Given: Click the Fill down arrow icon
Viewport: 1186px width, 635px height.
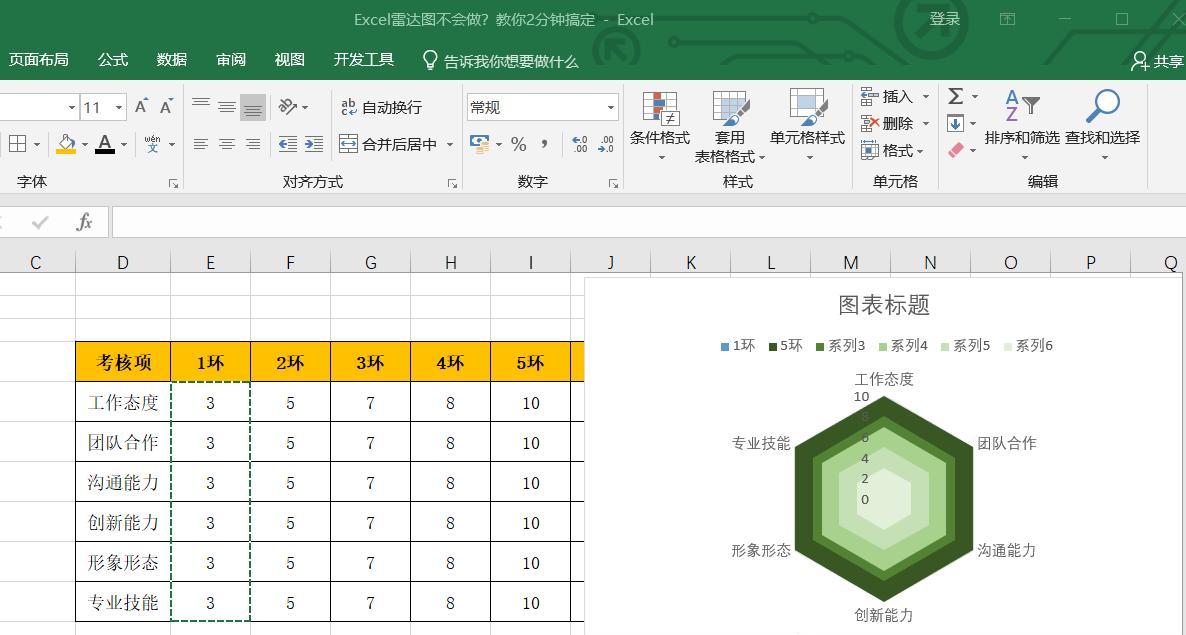Looking at the screenshot, I should pos(955,123).
